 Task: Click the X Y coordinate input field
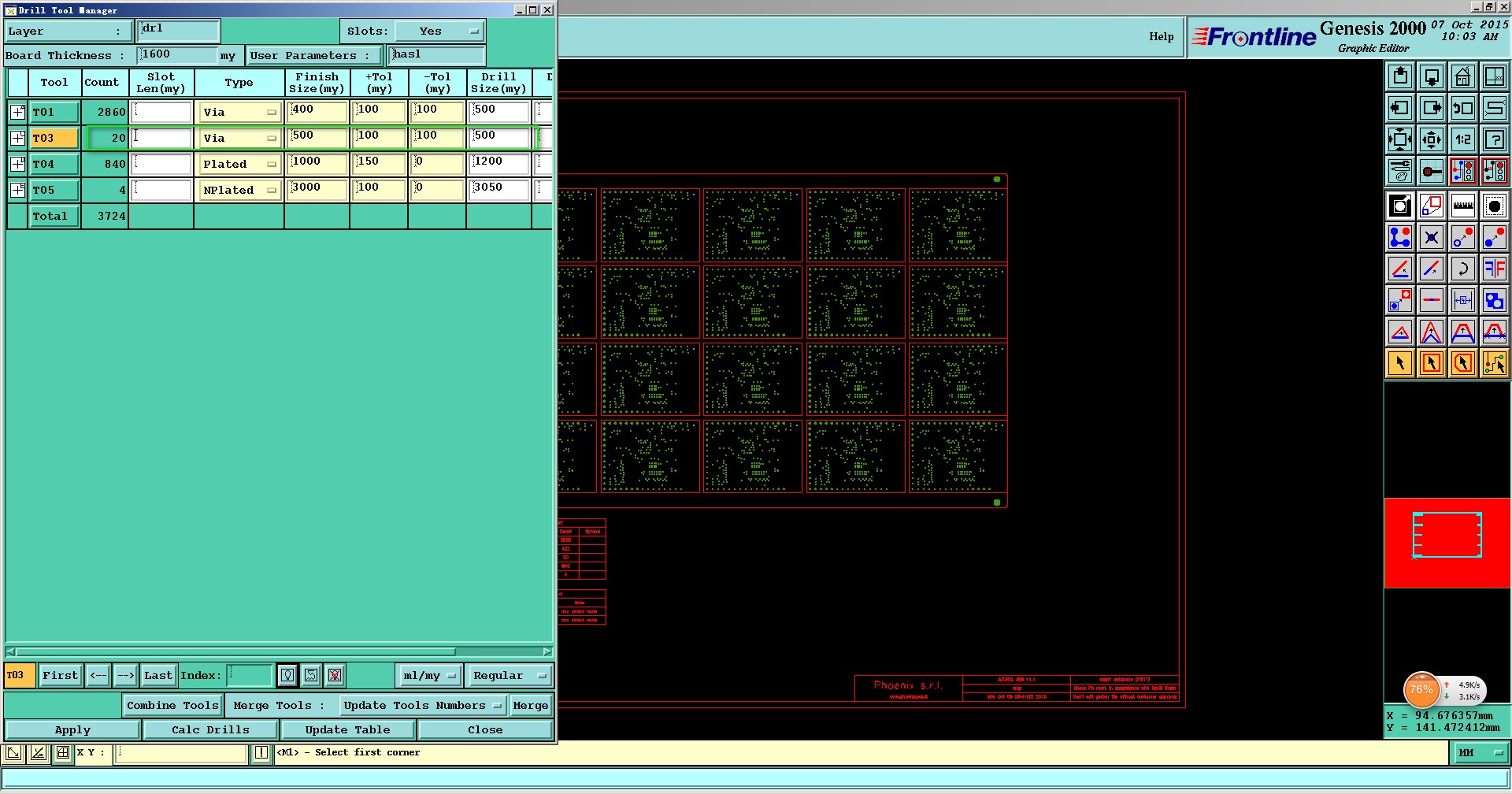click(x=182, y=753)
